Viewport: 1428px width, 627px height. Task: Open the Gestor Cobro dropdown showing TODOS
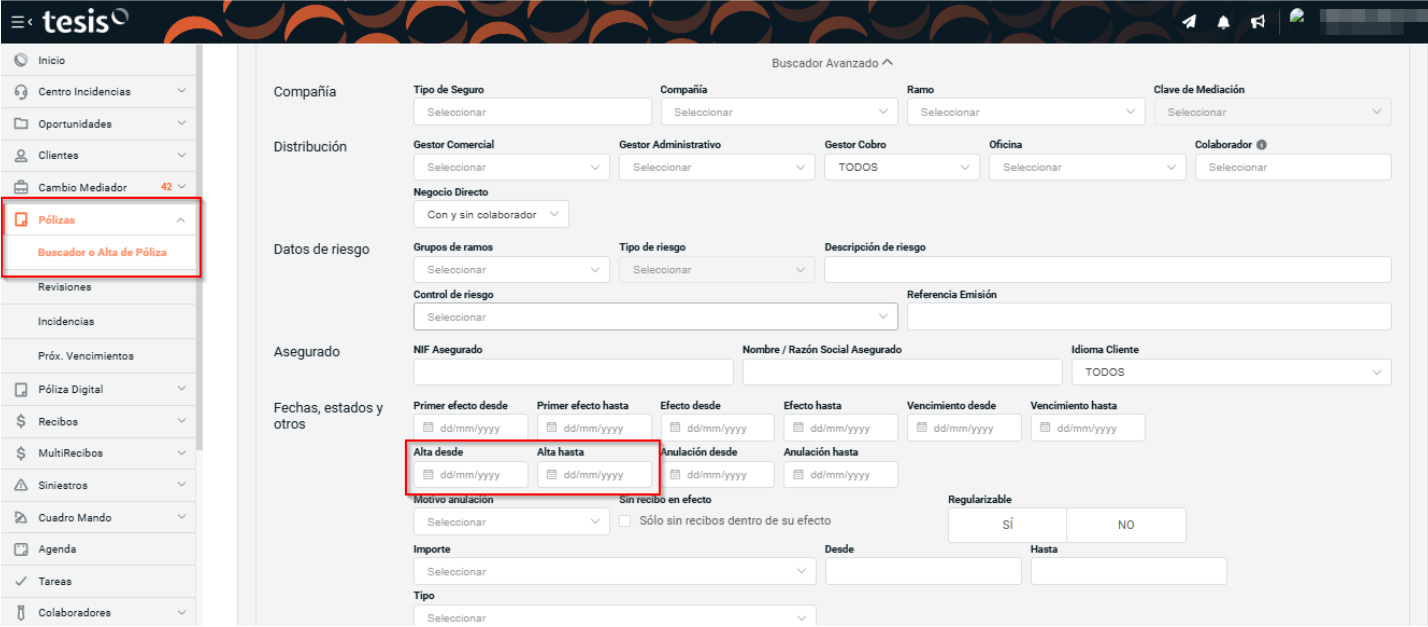pyautogui.click(x=902, y=168)
